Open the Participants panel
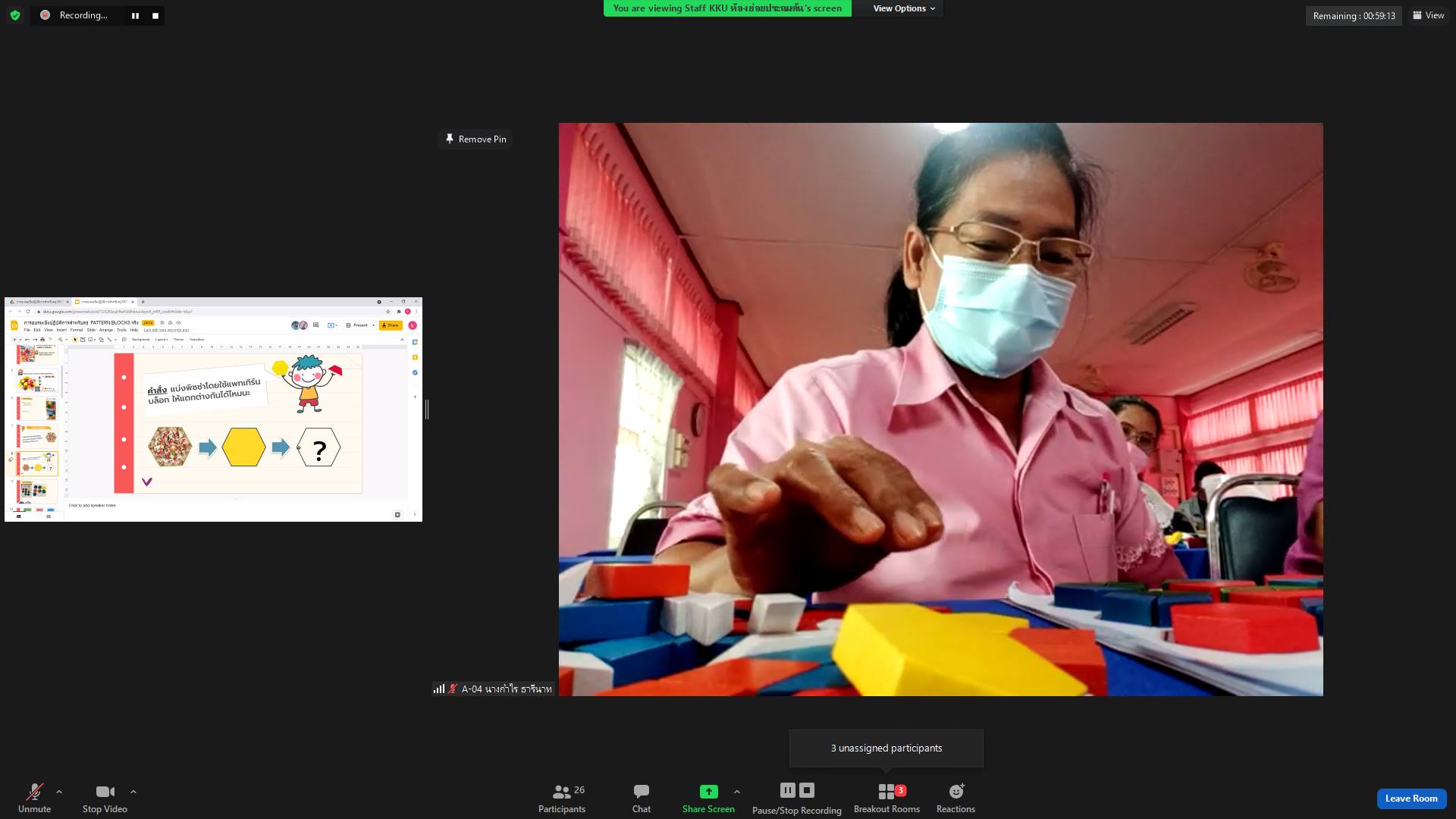This screenshot has height=819, width=1456. coord(561,798)
